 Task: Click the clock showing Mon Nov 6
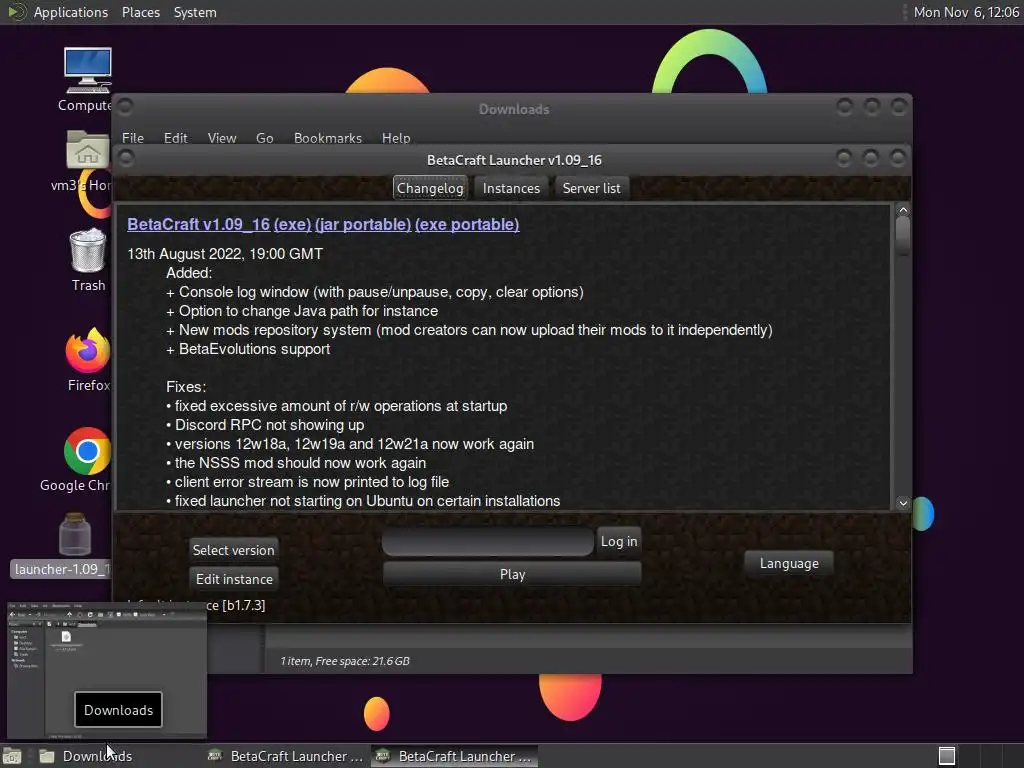(966, 12)
